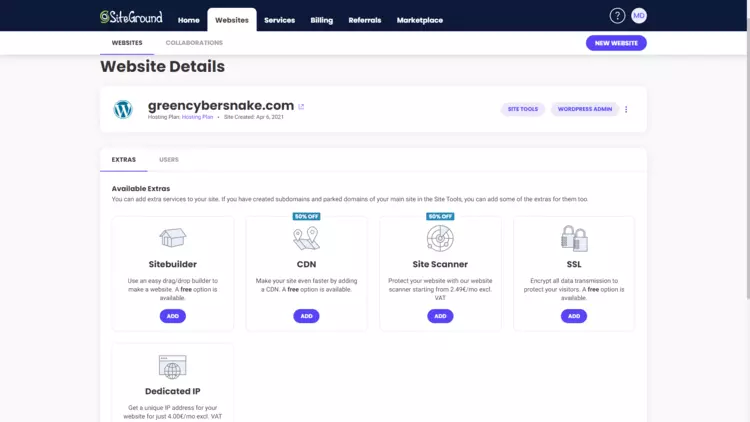
Task: Open SITE TOOLS for the website
Action: point(522,109)
